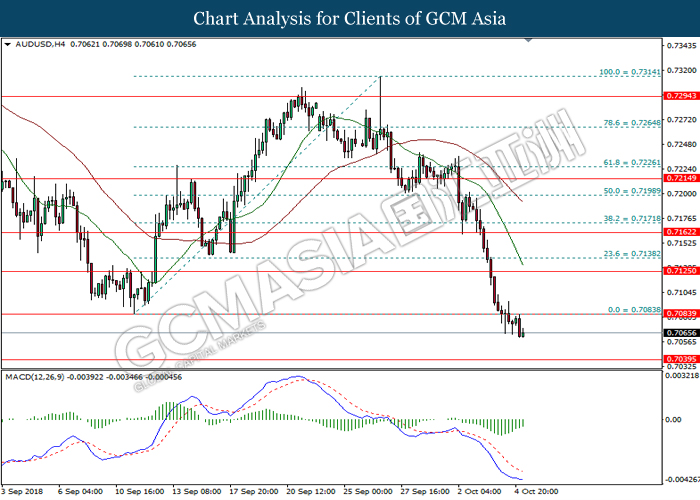Click the 3 Sep 2018 date label
This screenshot has height=500, width=700.
click(x=22, y=491)
